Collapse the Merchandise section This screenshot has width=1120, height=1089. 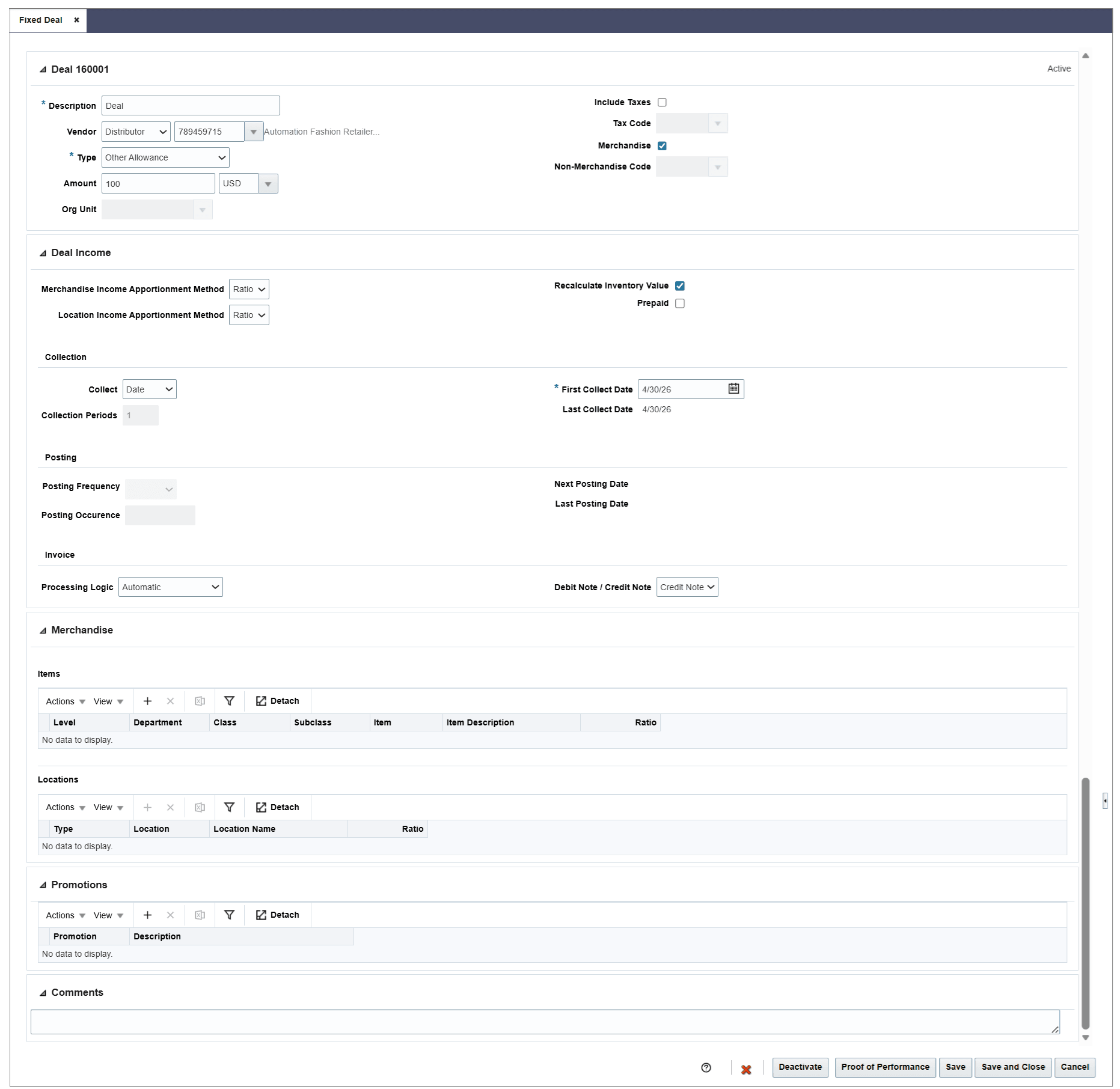[x=43, y=630]
